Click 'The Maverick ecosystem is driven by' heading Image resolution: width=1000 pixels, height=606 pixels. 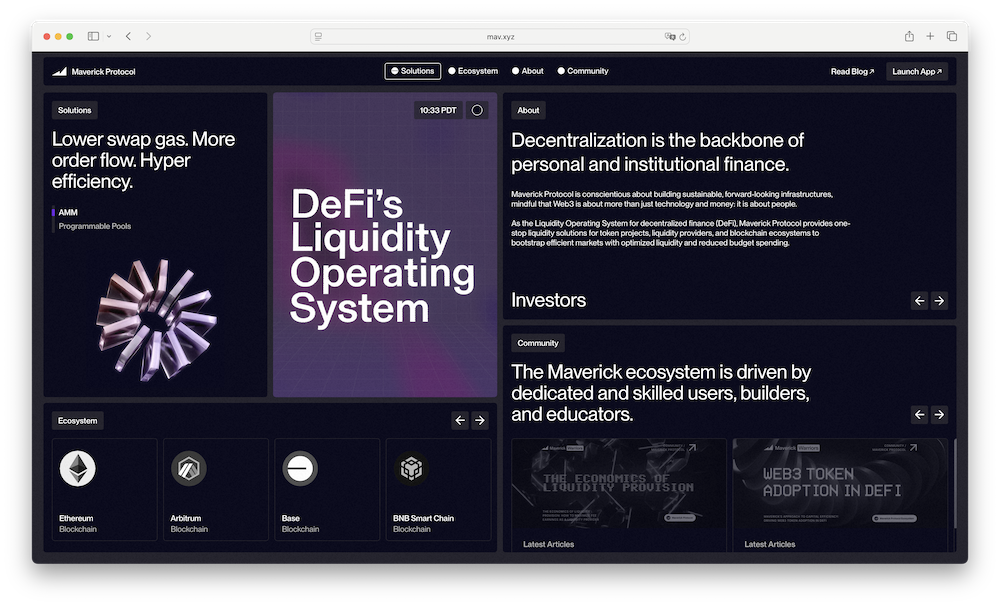tap(661, 393)
